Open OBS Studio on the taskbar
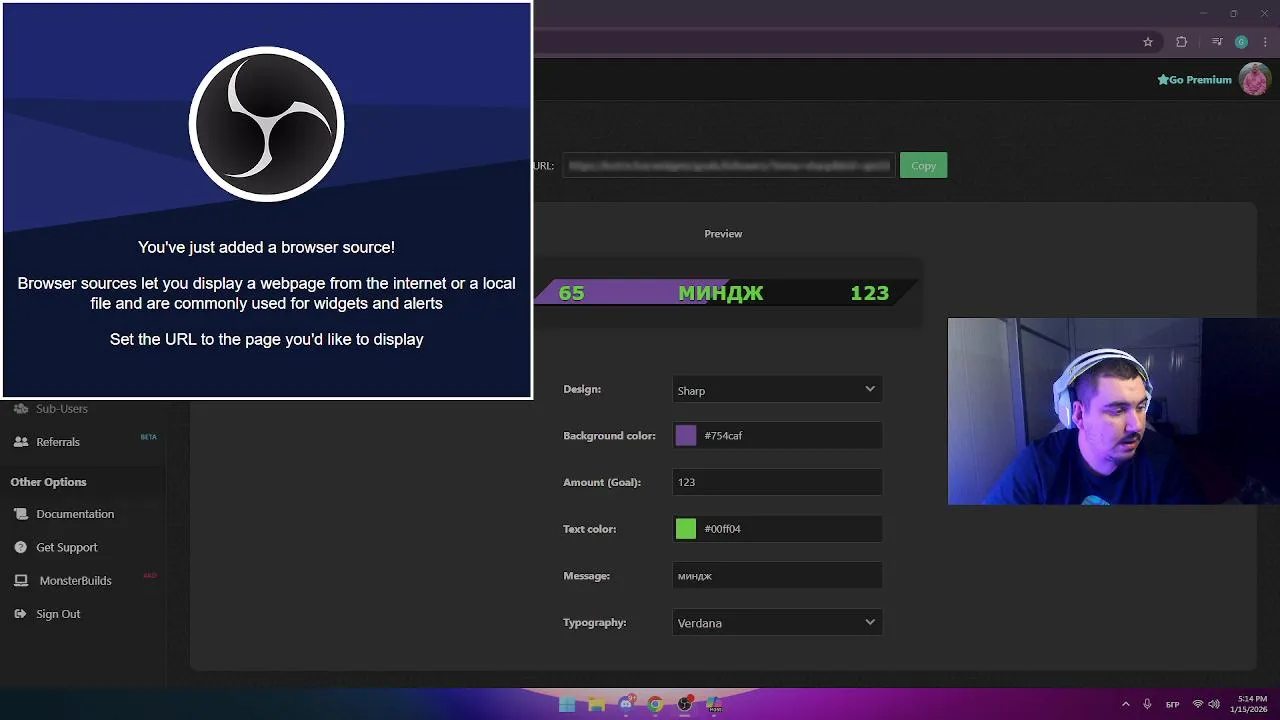Viewport: 1280px width, 720px height. pyautogui.click(x=685, y=704)
